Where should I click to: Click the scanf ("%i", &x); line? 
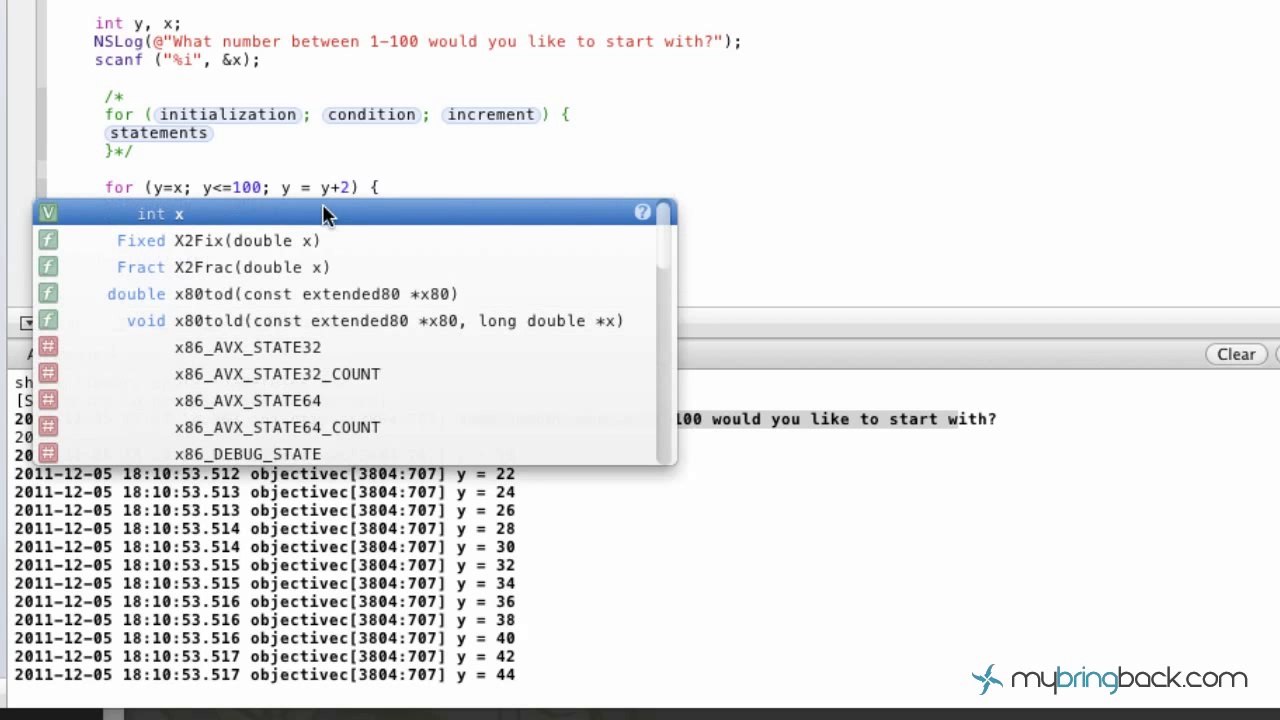(x=177, y=60)
